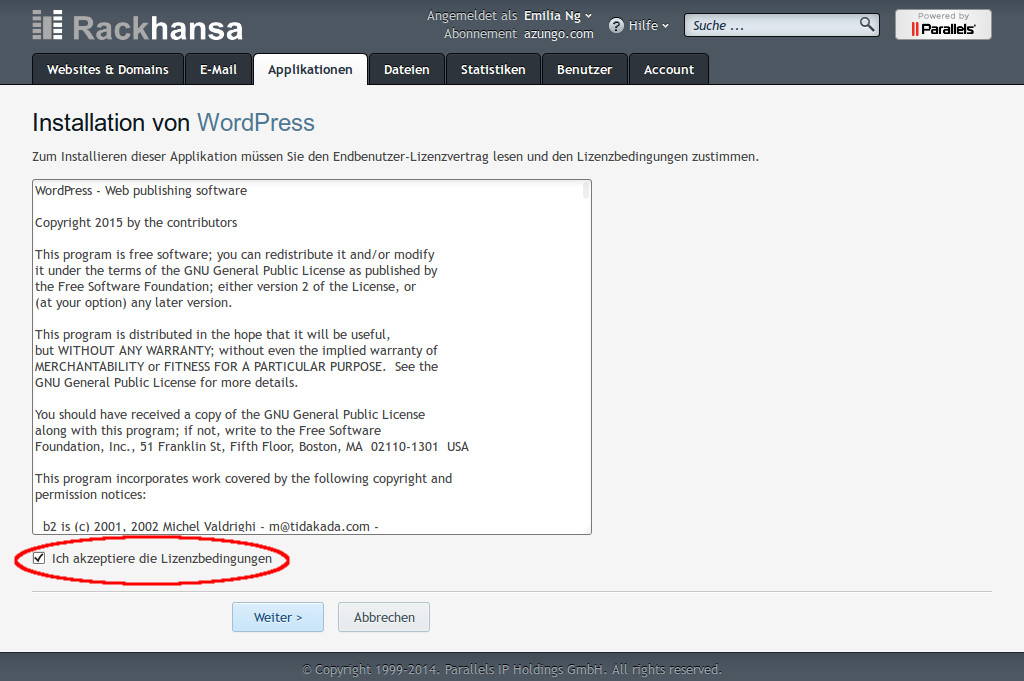Select the Applikationen tab
The height and width of the screenshot is (681, 1024).
coord(310,69)
